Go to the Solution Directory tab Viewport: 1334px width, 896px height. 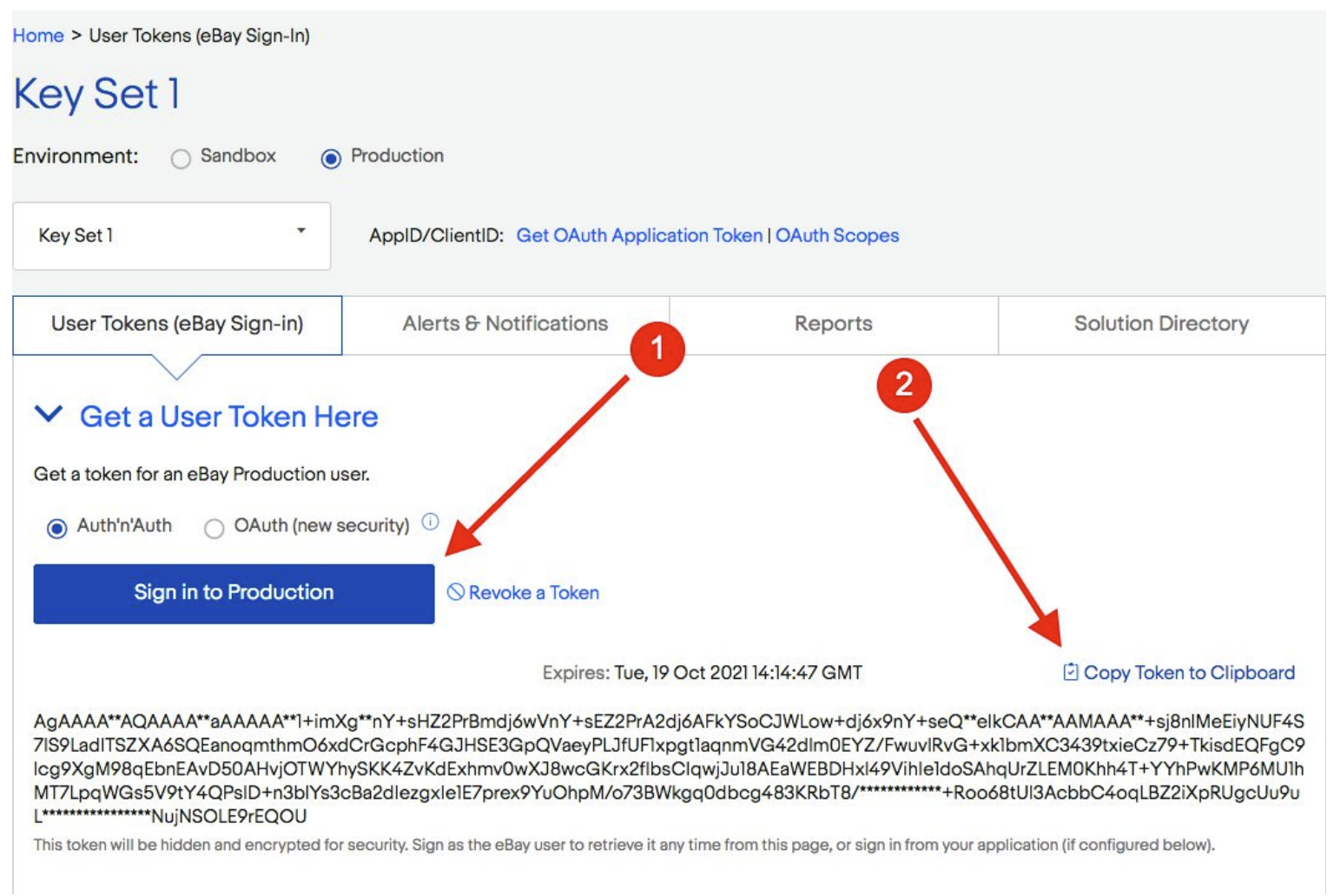(x=1160, y=324)
